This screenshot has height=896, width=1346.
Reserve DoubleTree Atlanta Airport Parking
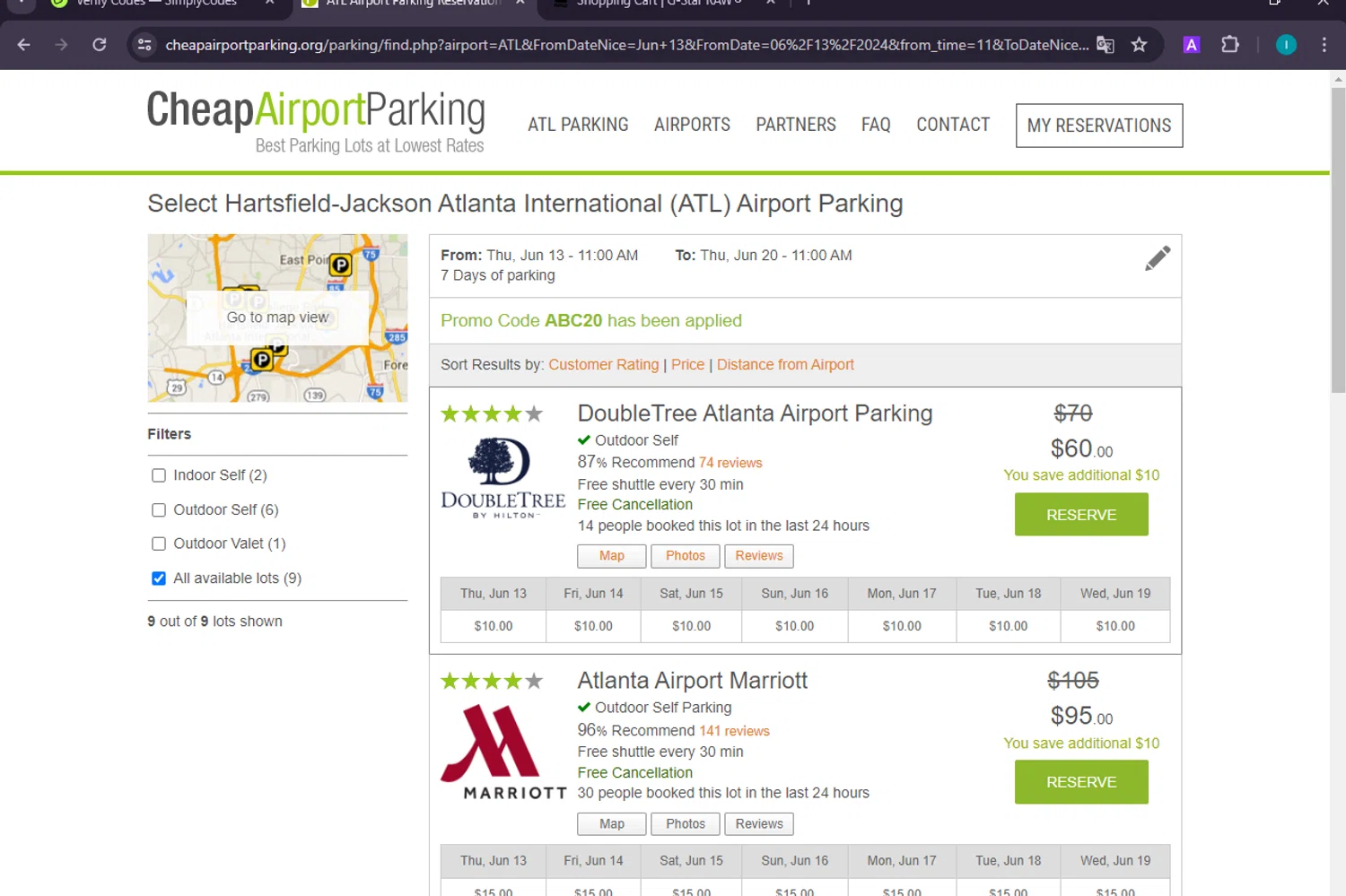click(1081, 515)
